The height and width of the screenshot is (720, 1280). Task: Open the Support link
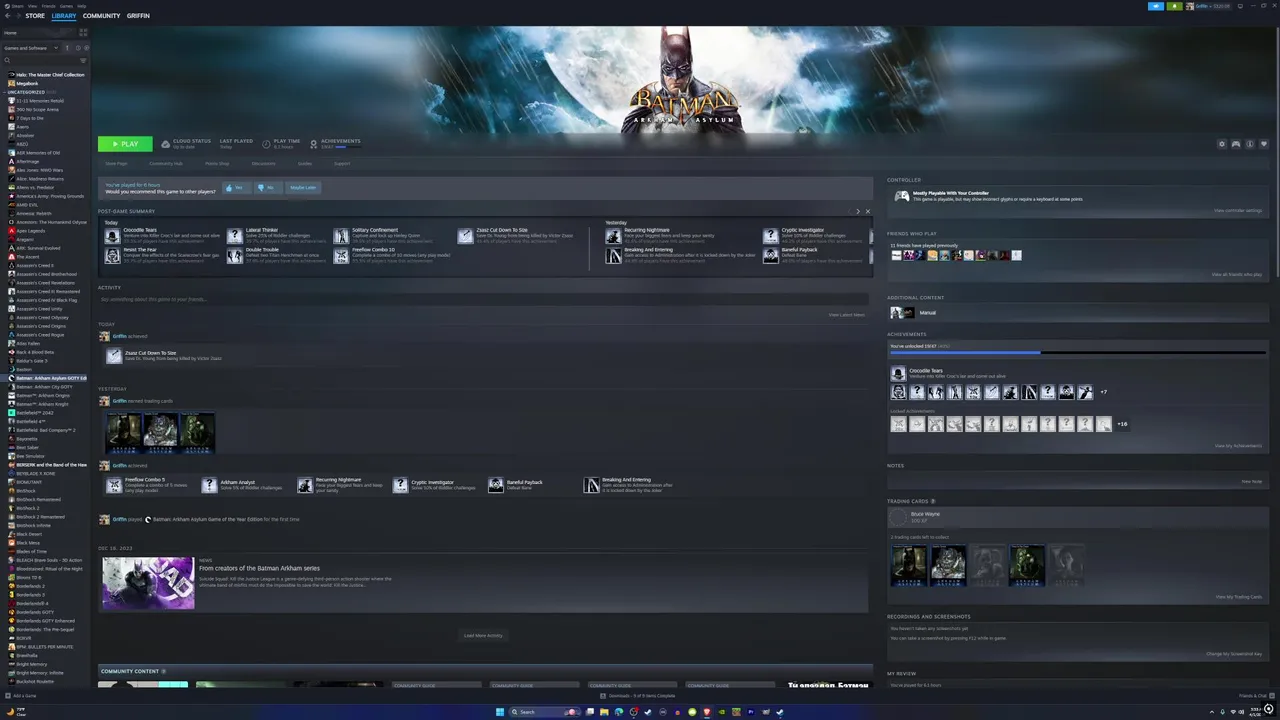click(x=342, y=163)
